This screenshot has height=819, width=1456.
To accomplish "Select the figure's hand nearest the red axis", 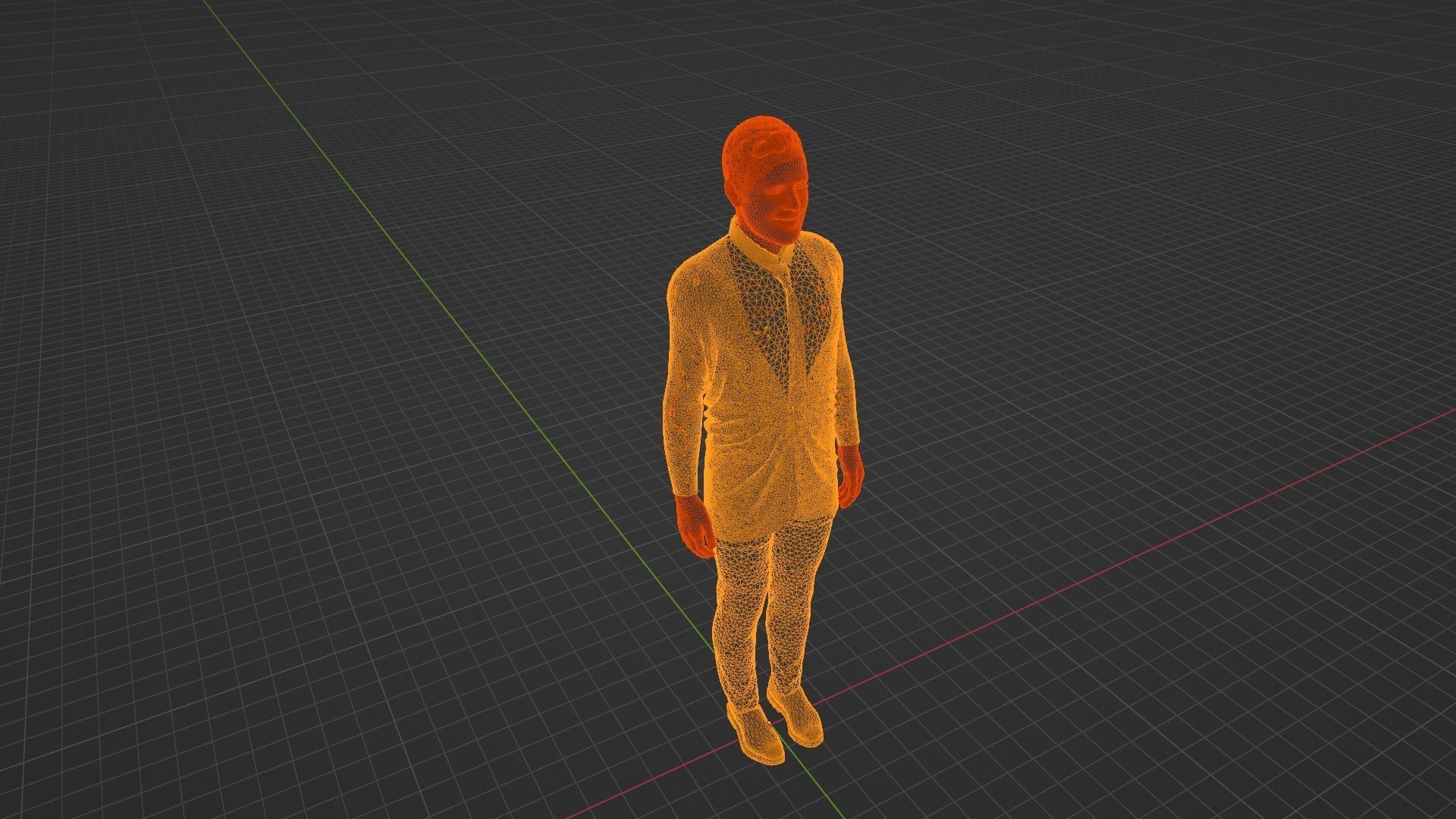I will [850, 476].
